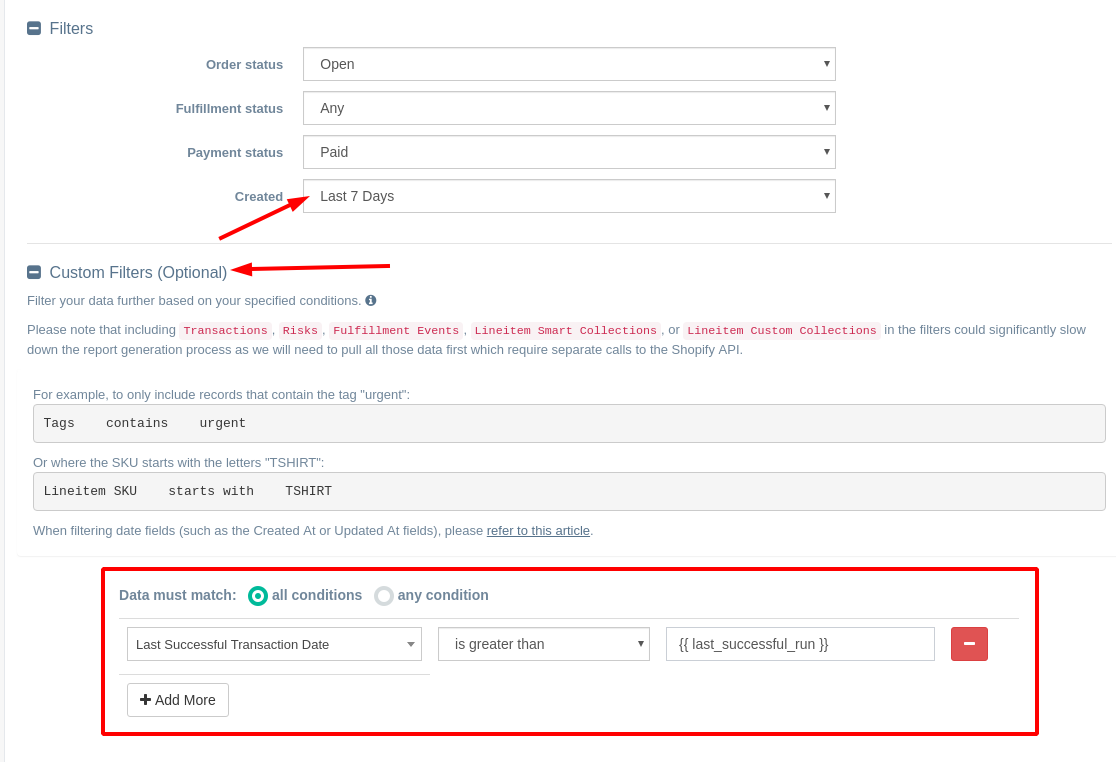
Task: Collapse the Filters section using its minus icon
Action: click(34, 28)
